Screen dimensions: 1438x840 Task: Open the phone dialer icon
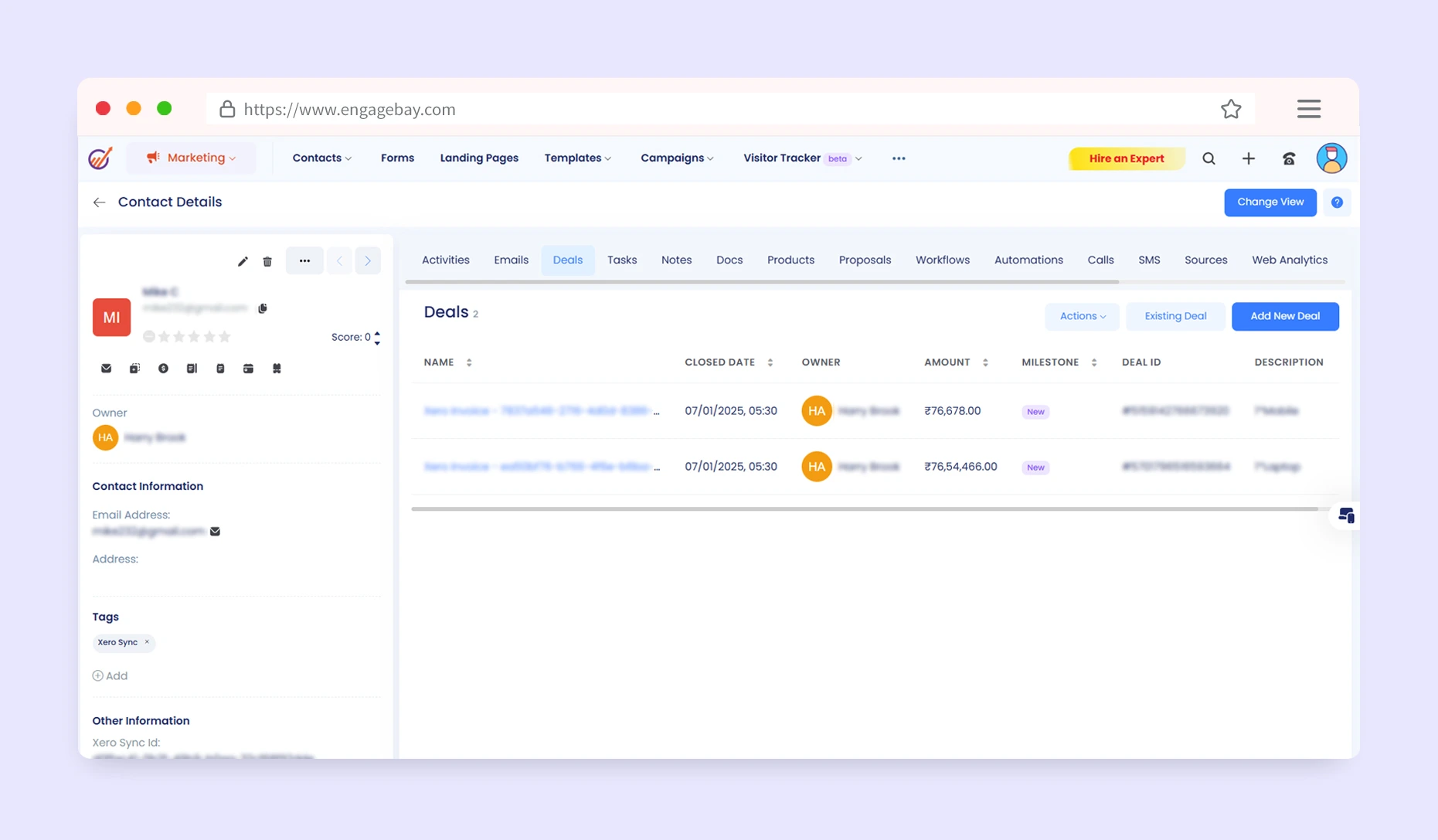(1288, 158)
